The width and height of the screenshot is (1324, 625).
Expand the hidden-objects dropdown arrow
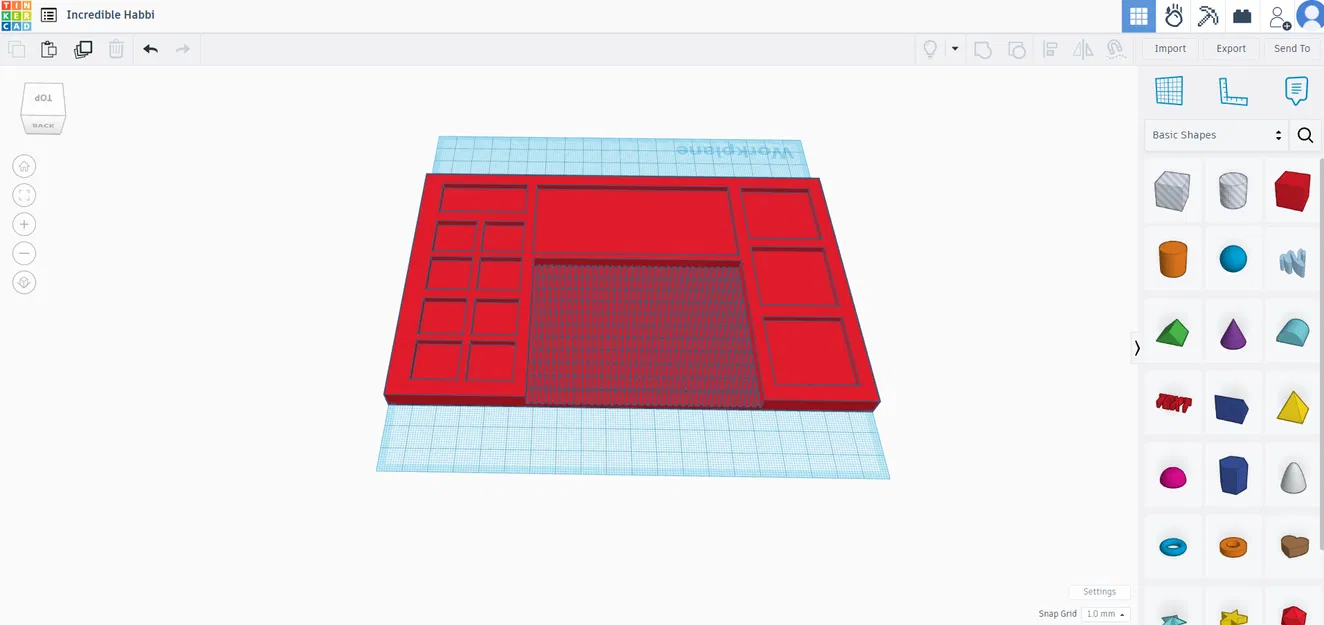tap(955, 48)
